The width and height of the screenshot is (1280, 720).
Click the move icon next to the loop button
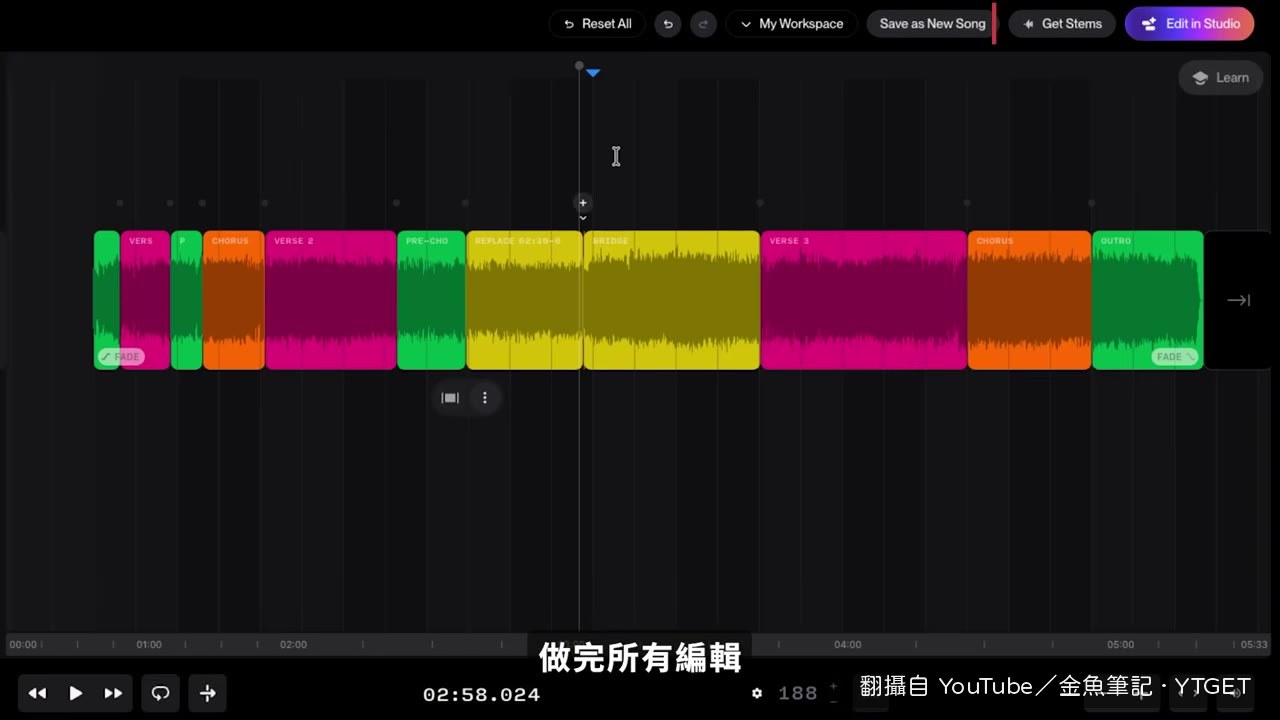[208, 693]
